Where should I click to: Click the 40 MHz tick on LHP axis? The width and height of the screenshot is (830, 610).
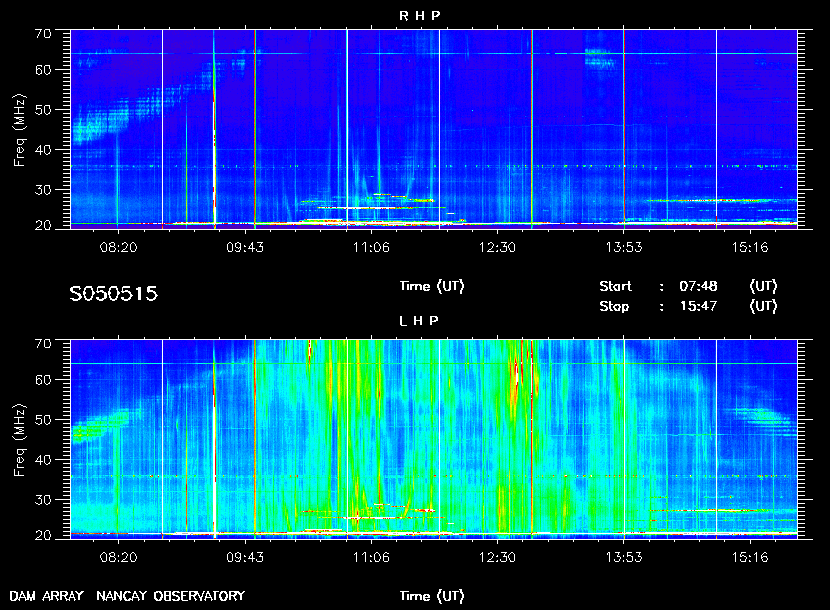(x=43, y=460)
